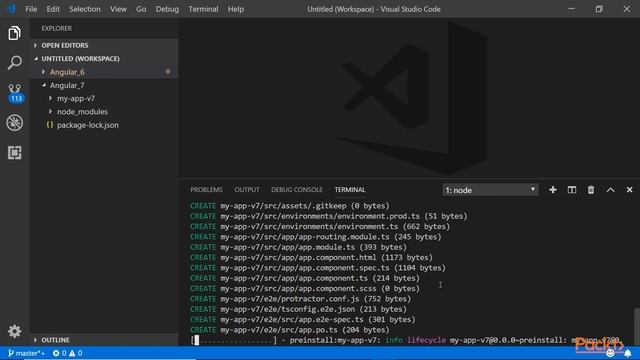Viewport: 640px width, 360px height.
Task: Open the Explorer view in activity bar
Action: (14, 33)
